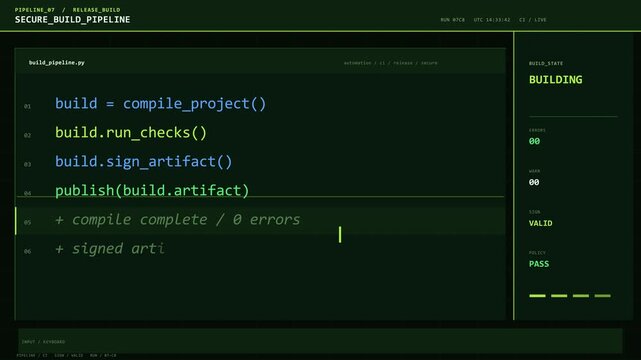Click the UTC 14:33:42 timestamp

pos(492,20)
